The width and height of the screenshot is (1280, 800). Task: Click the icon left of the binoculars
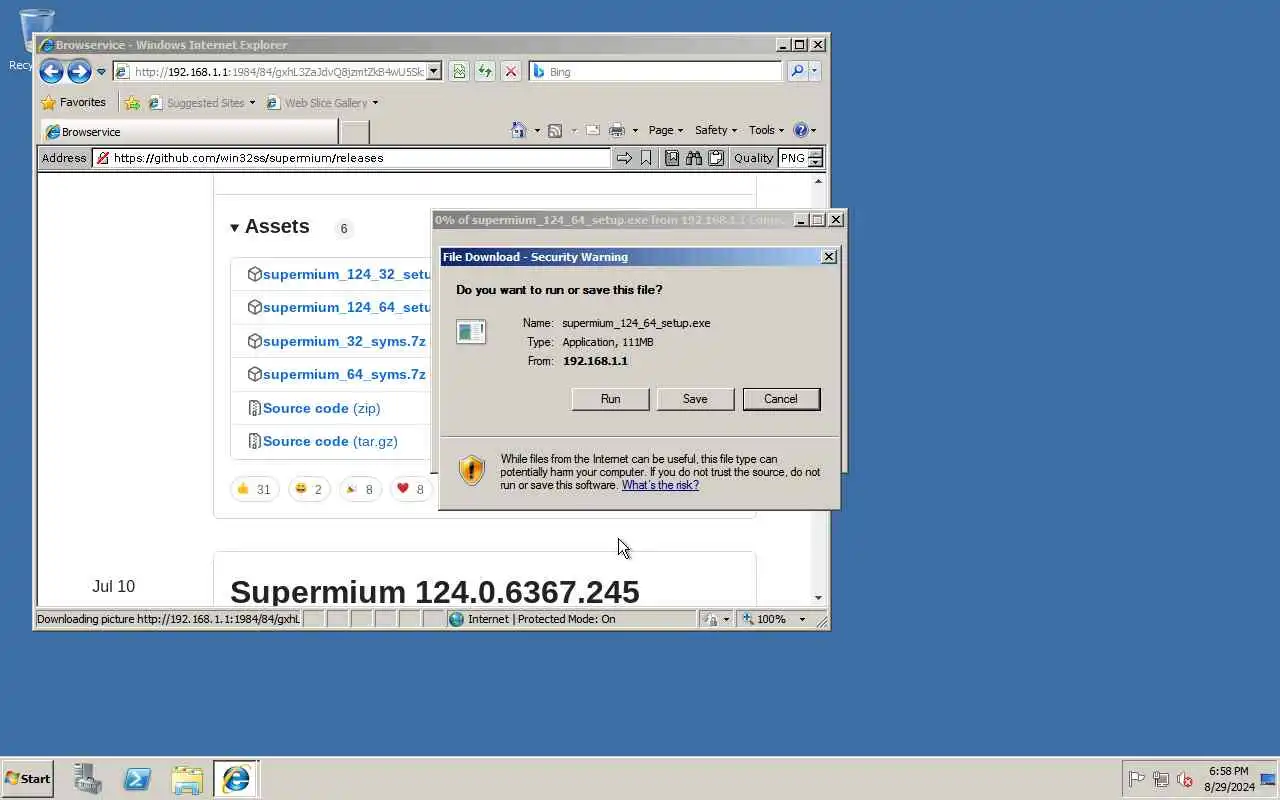(672, 158)
